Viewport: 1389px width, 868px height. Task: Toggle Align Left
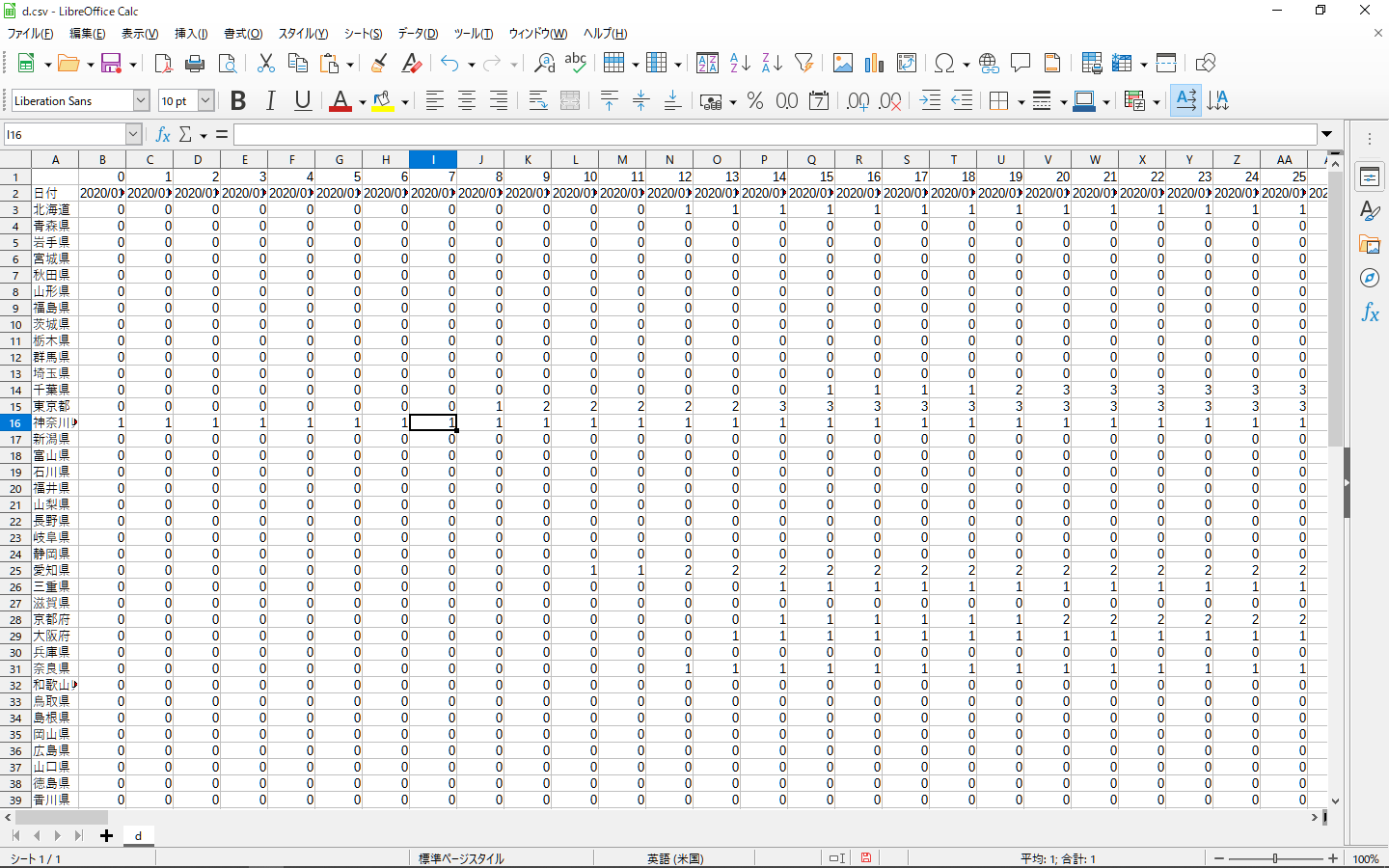tap(435, 101)
